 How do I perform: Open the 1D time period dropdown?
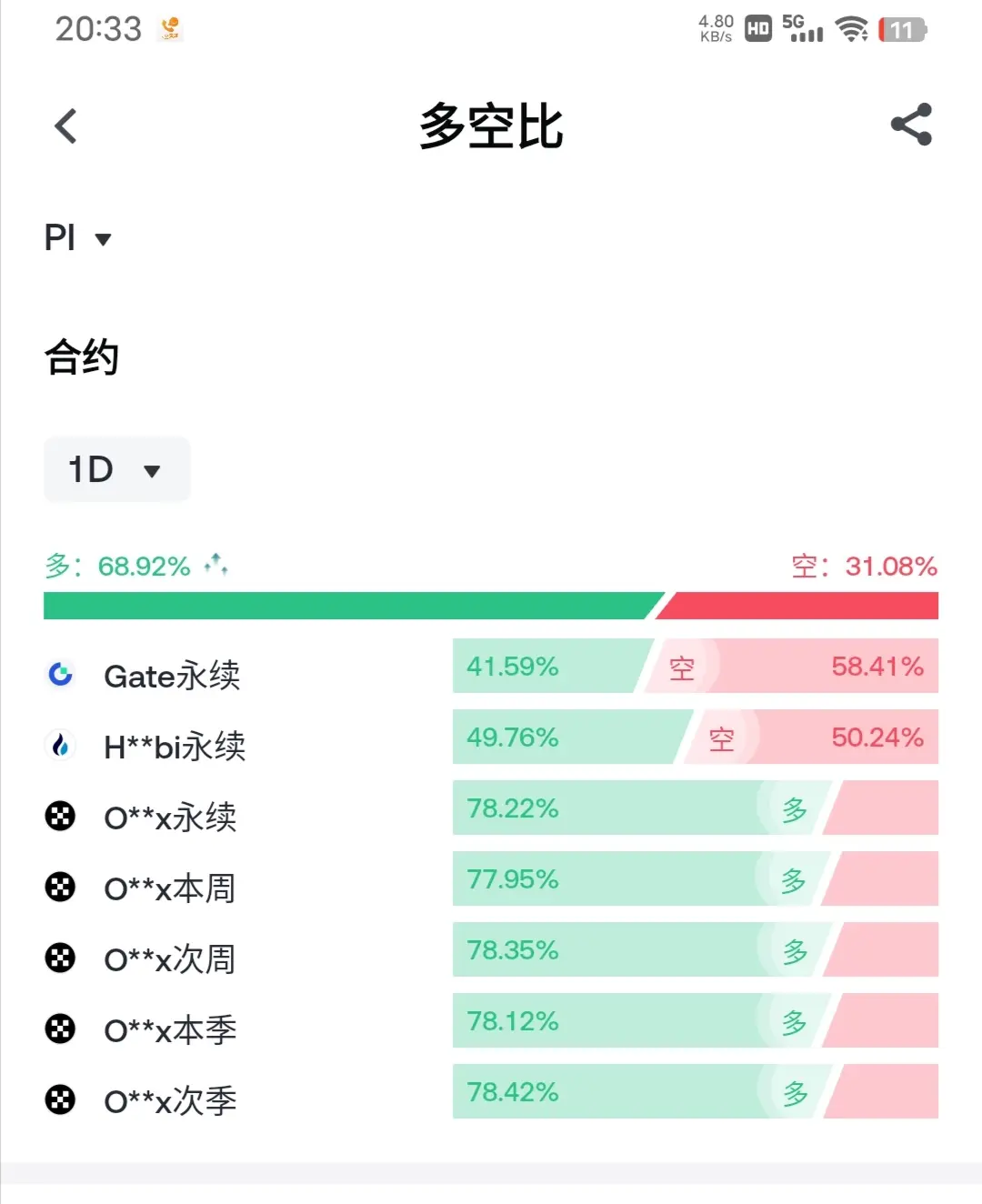point(116,469)
